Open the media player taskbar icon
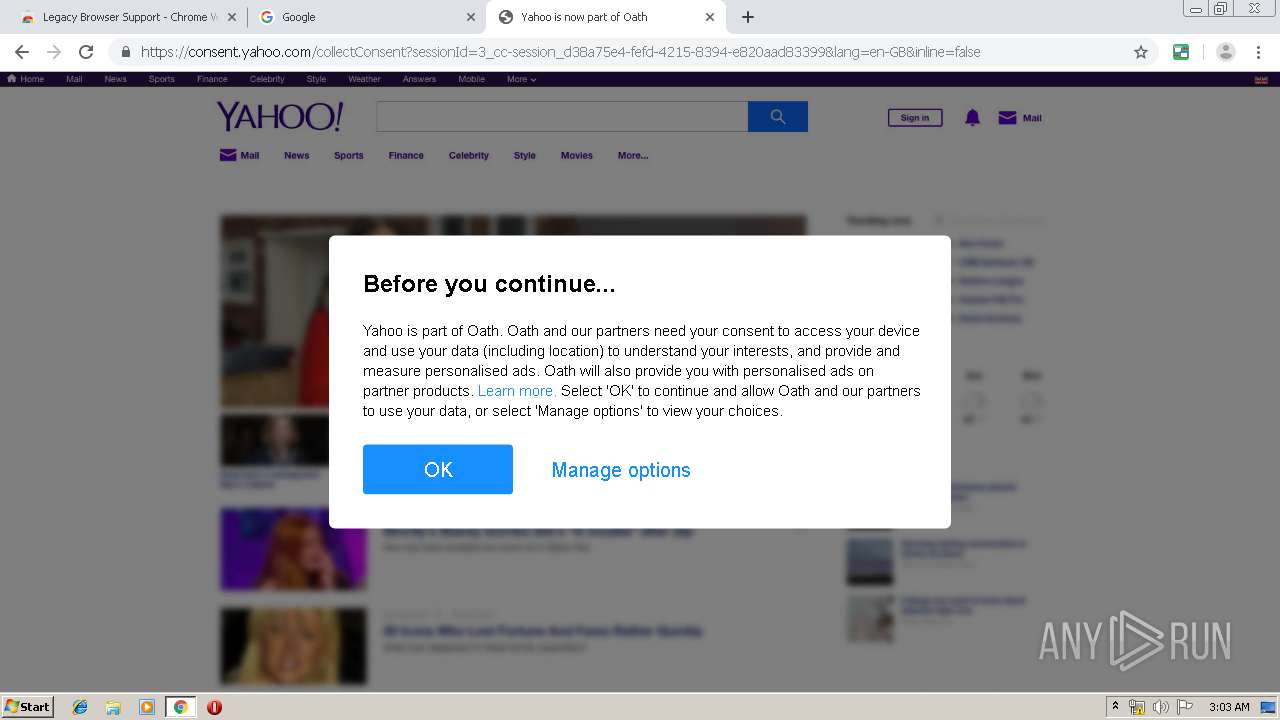The width and height of the screenshot is (1280, 720). 147,707
